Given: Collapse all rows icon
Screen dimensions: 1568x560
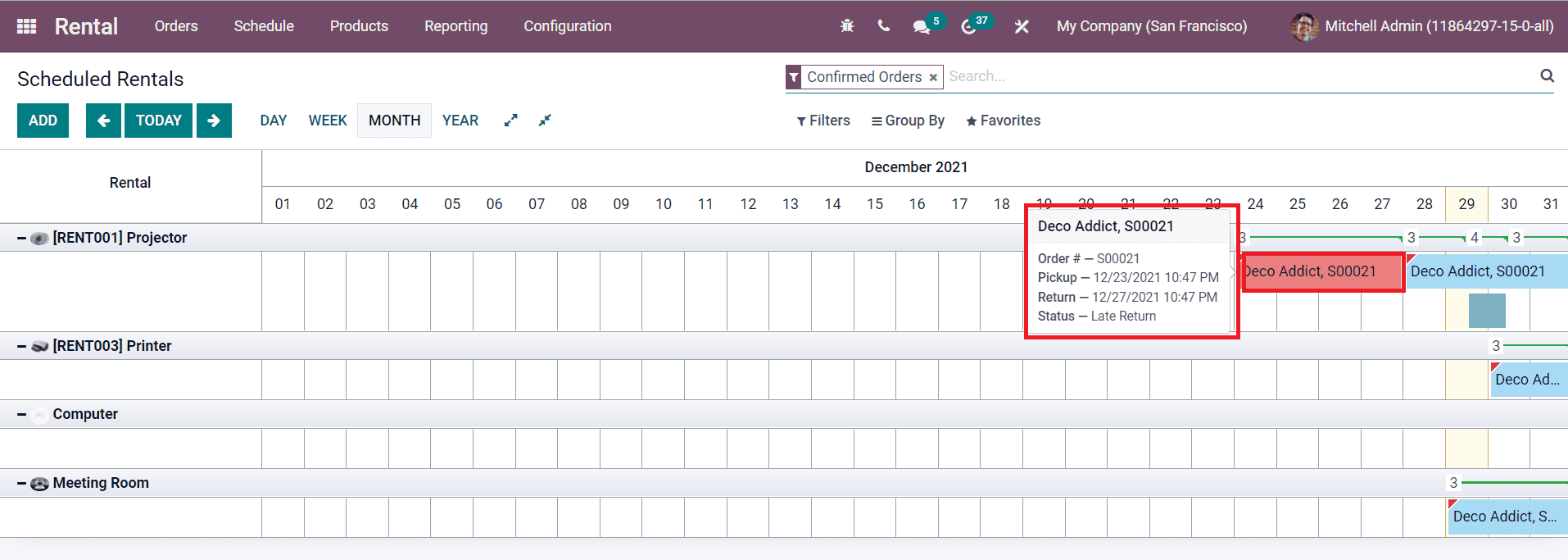Looking at the screenshot, I should pos(545,121).
